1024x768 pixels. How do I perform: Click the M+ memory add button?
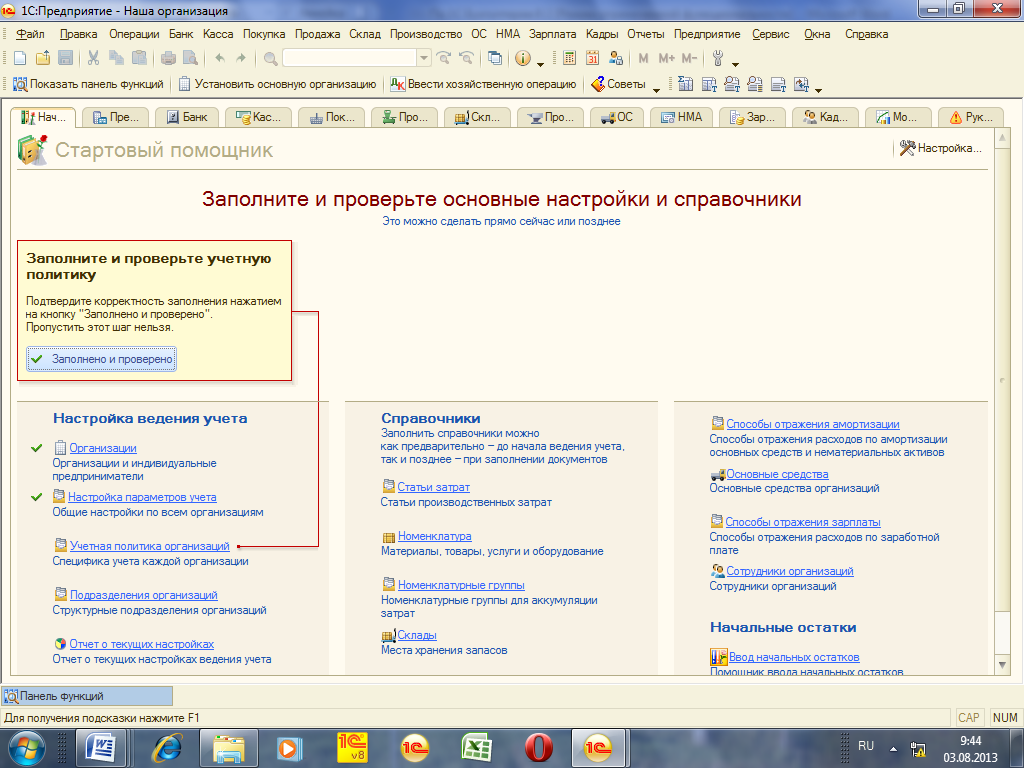click(666, 58)
